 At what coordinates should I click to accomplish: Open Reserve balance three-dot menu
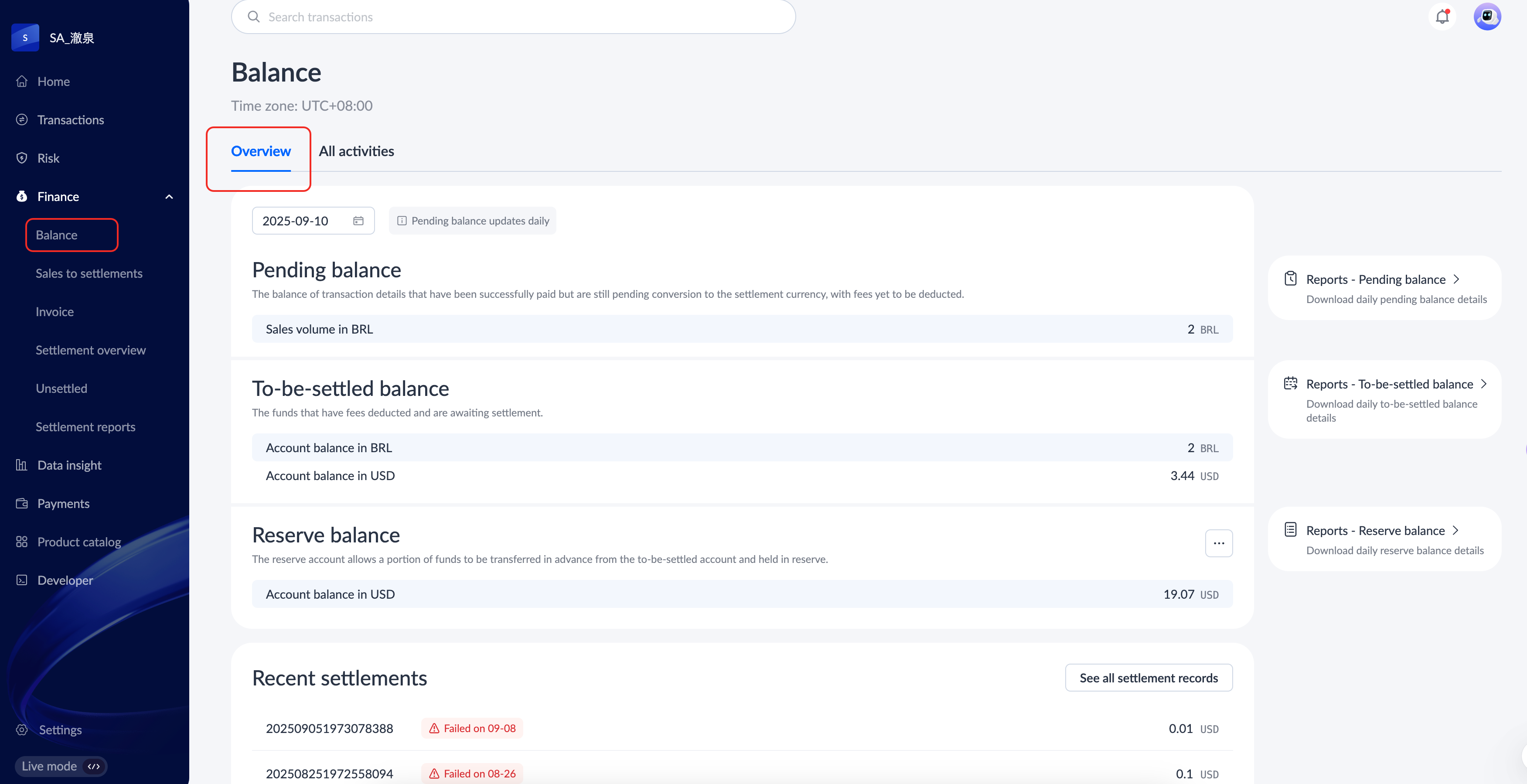(1218, 543)
